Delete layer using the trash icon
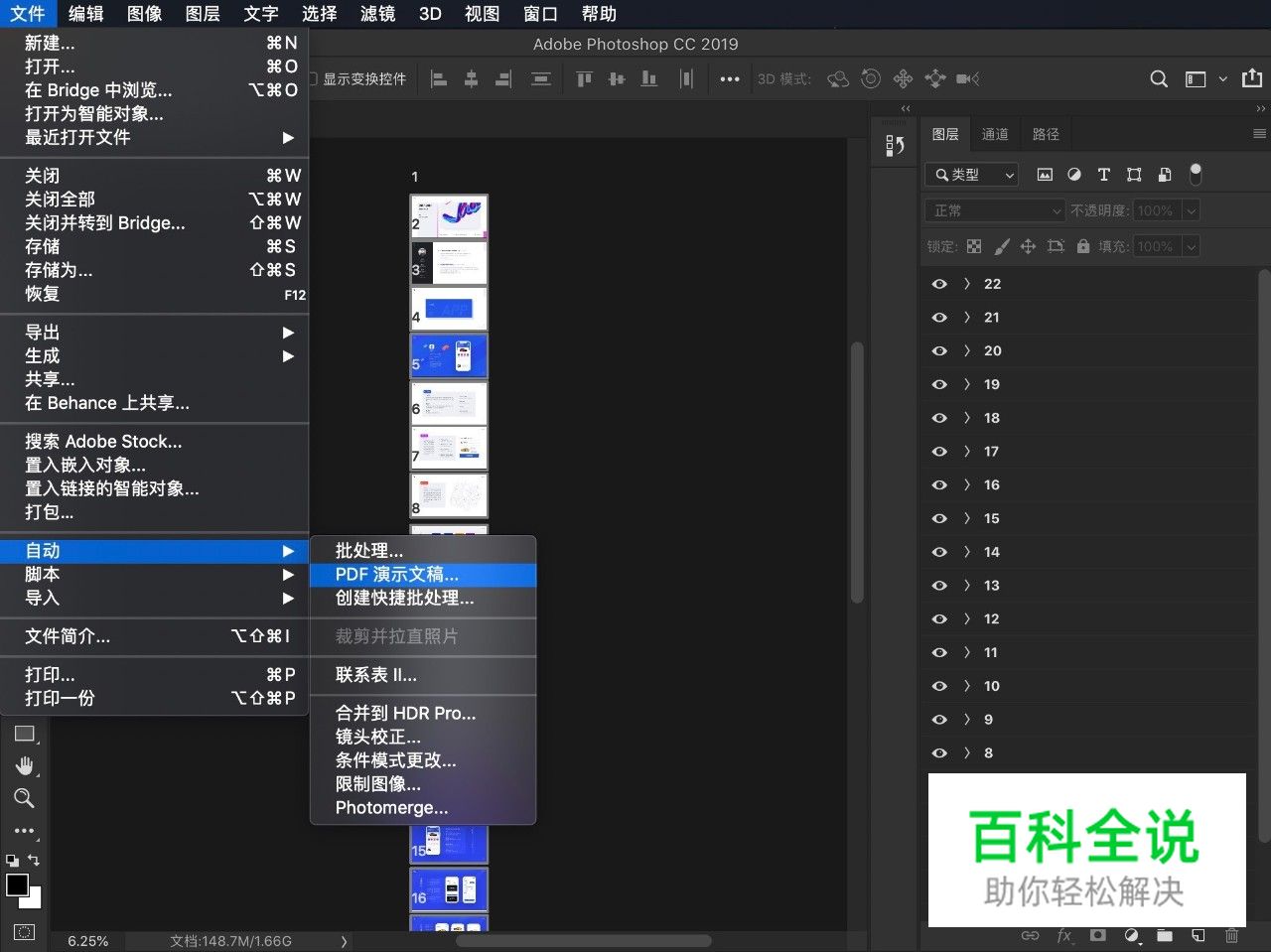Image resolution: width=1271 pixels, height=952 pixels. [x=1232, y=936]
